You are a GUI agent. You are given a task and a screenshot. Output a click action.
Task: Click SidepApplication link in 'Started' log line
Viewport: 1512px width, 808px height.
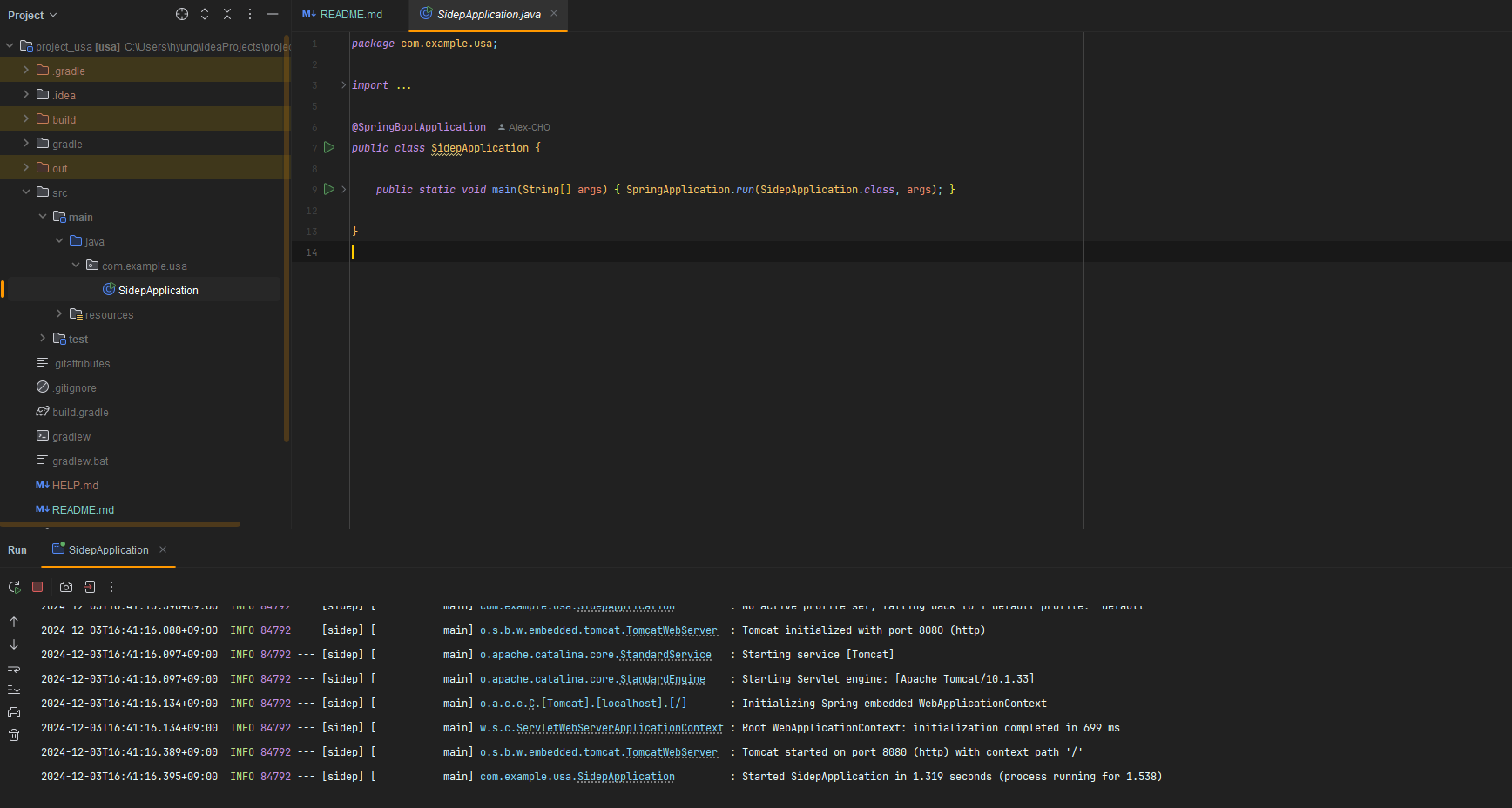pyautogui.click(x=626, y=777)
